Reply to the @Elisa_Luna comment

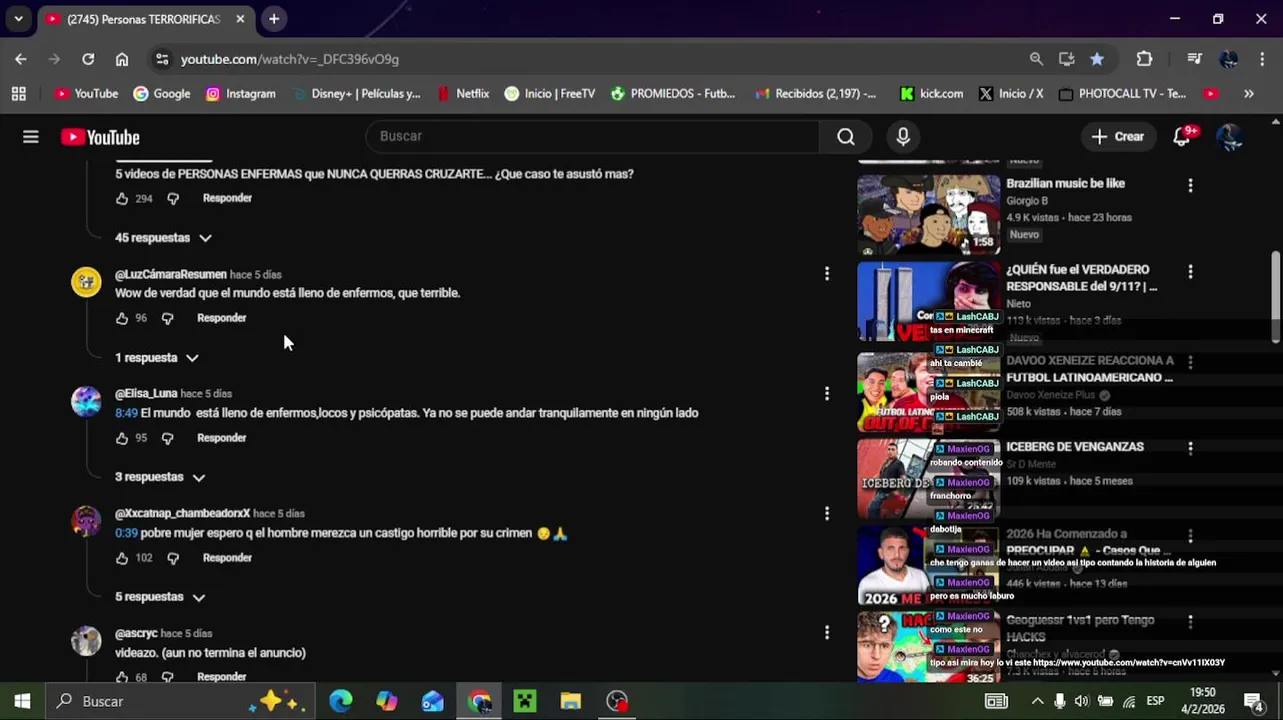[x=222, y=438]
